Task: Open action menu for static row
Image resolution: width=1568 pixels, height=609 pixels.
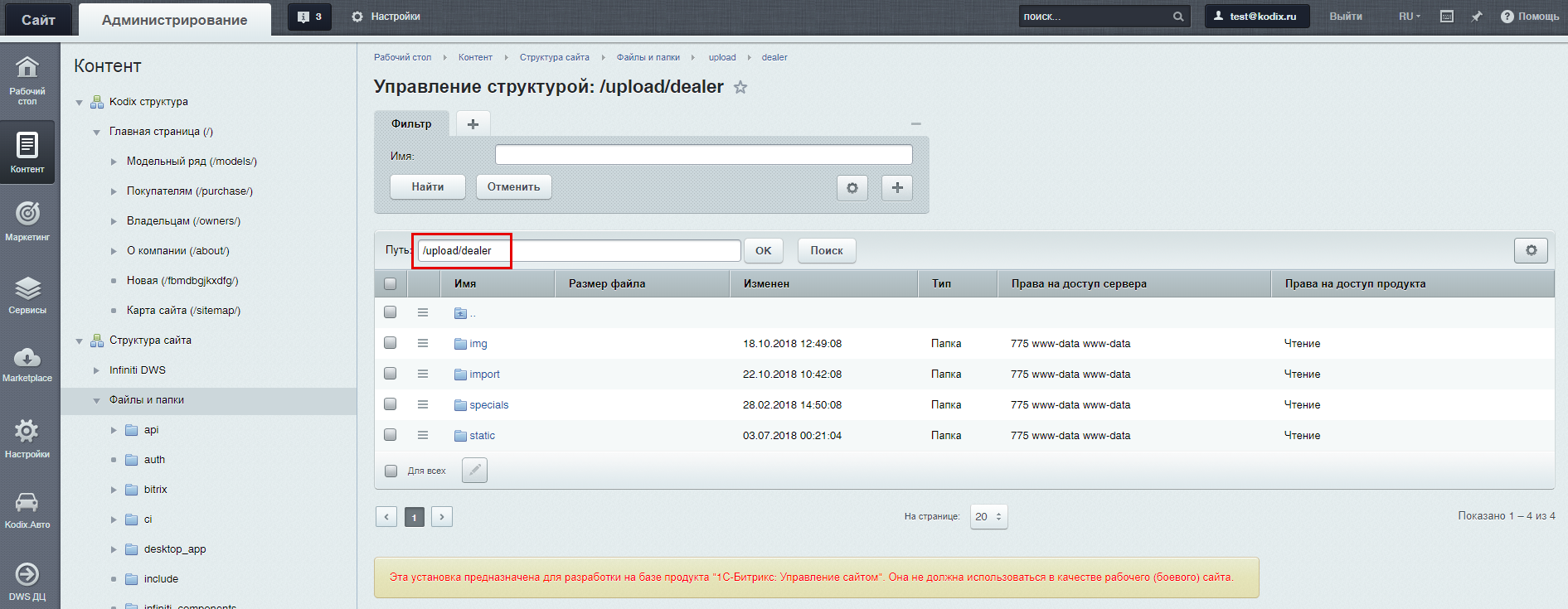Action: pyautogui.click(x=423, y=435)
